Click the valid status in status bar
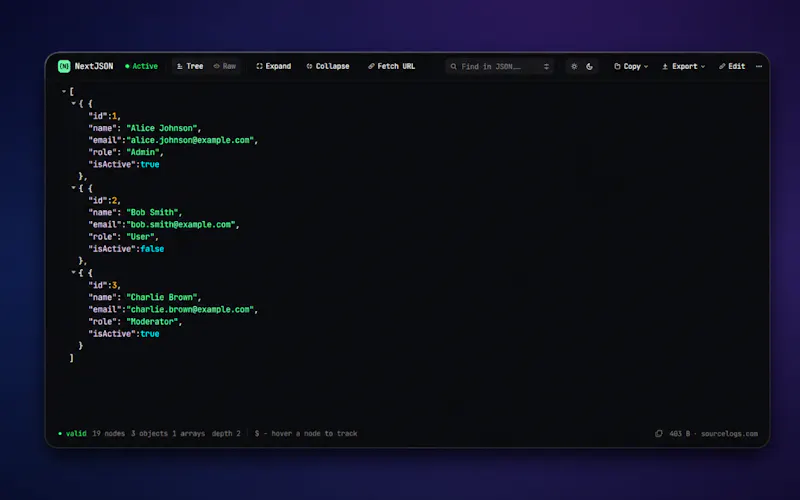The height and width of the screenshot is (500, 800). pyautogui.click(x=72, y=434)
